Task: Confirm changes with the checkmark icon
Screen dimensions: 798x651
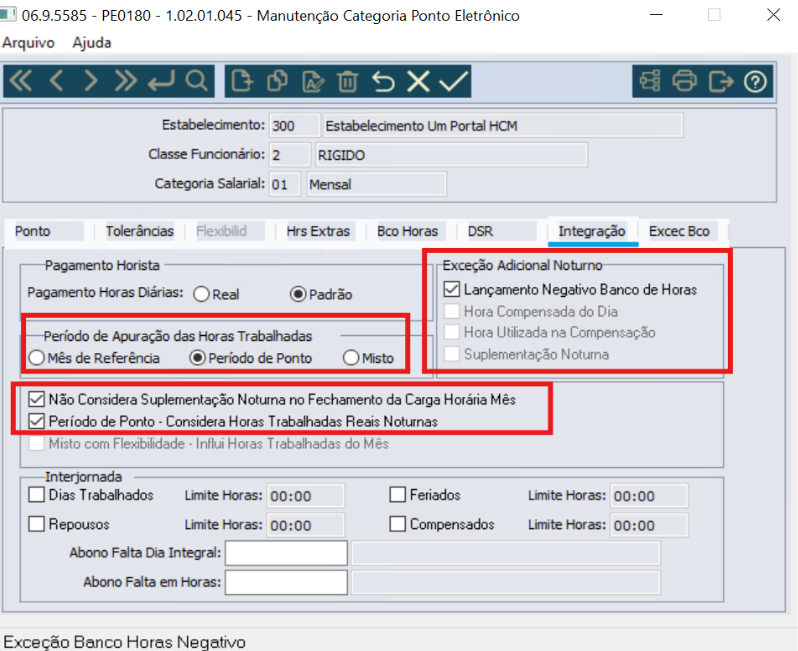Action: 453,81
